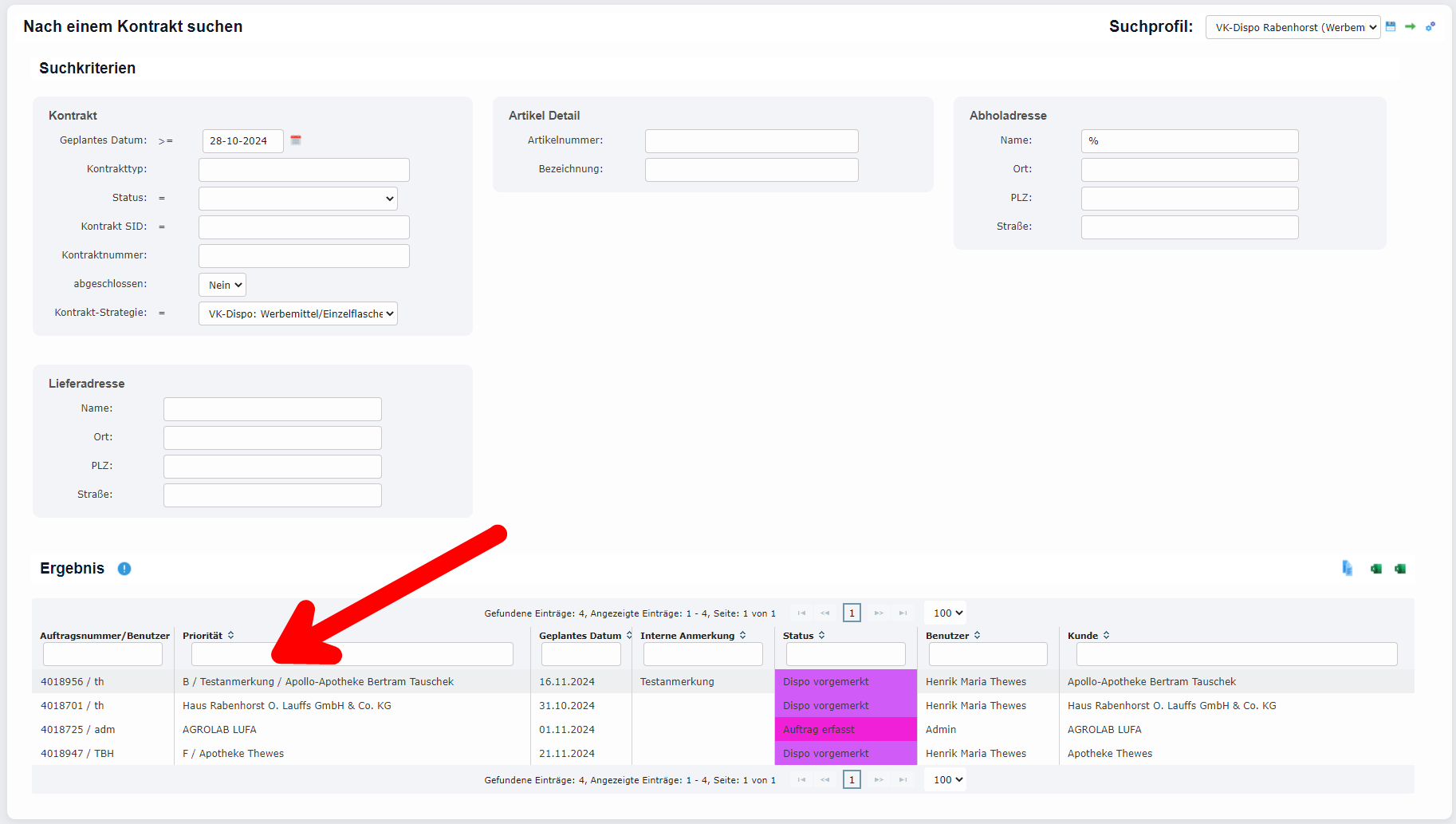This screenshot has width=1456, height=824.
Task: Select page 1 in top pagination
Action: 852,613
